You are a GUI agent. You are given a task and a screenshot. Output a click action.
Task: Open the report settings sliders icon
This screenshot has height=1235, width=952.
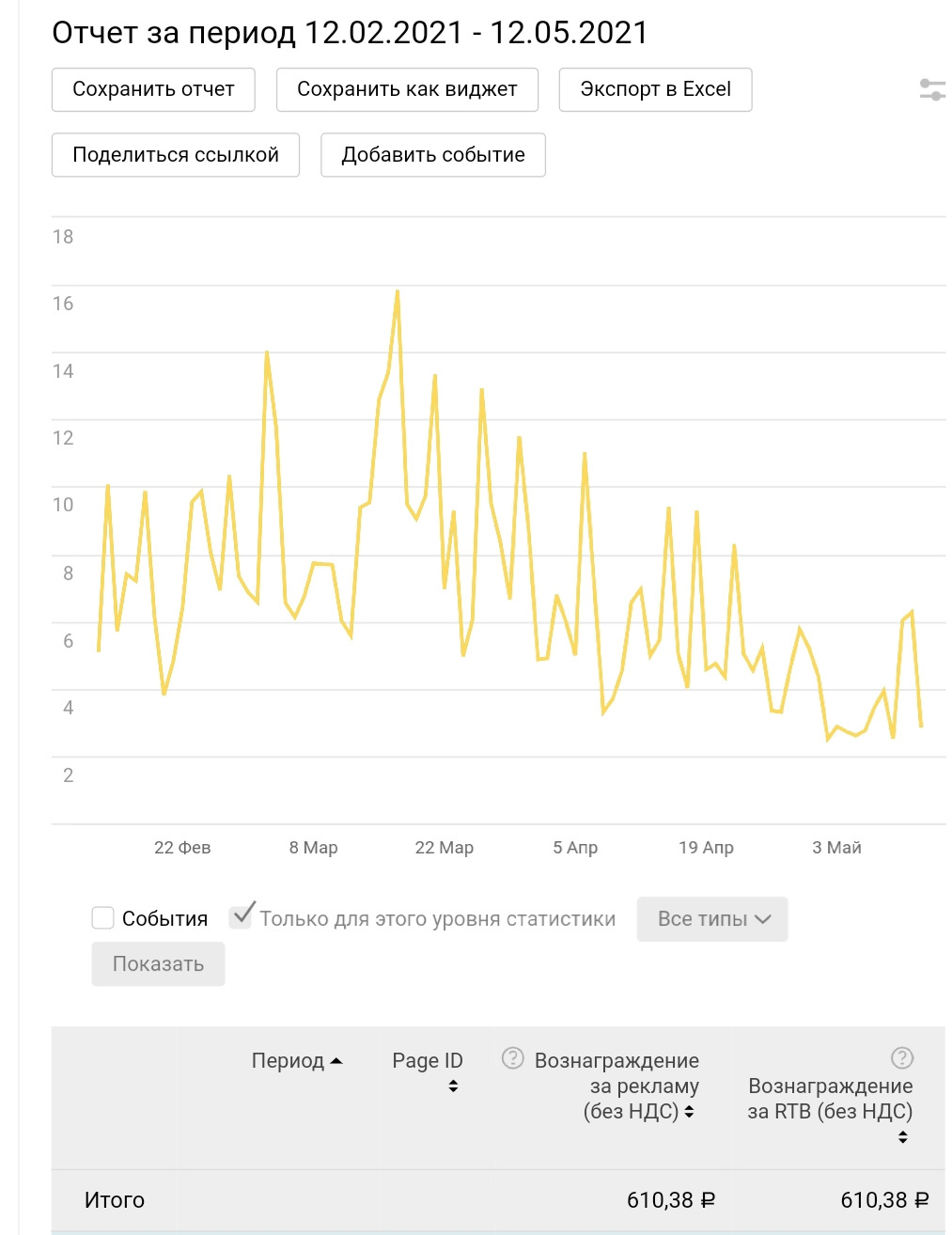point(931,90)
